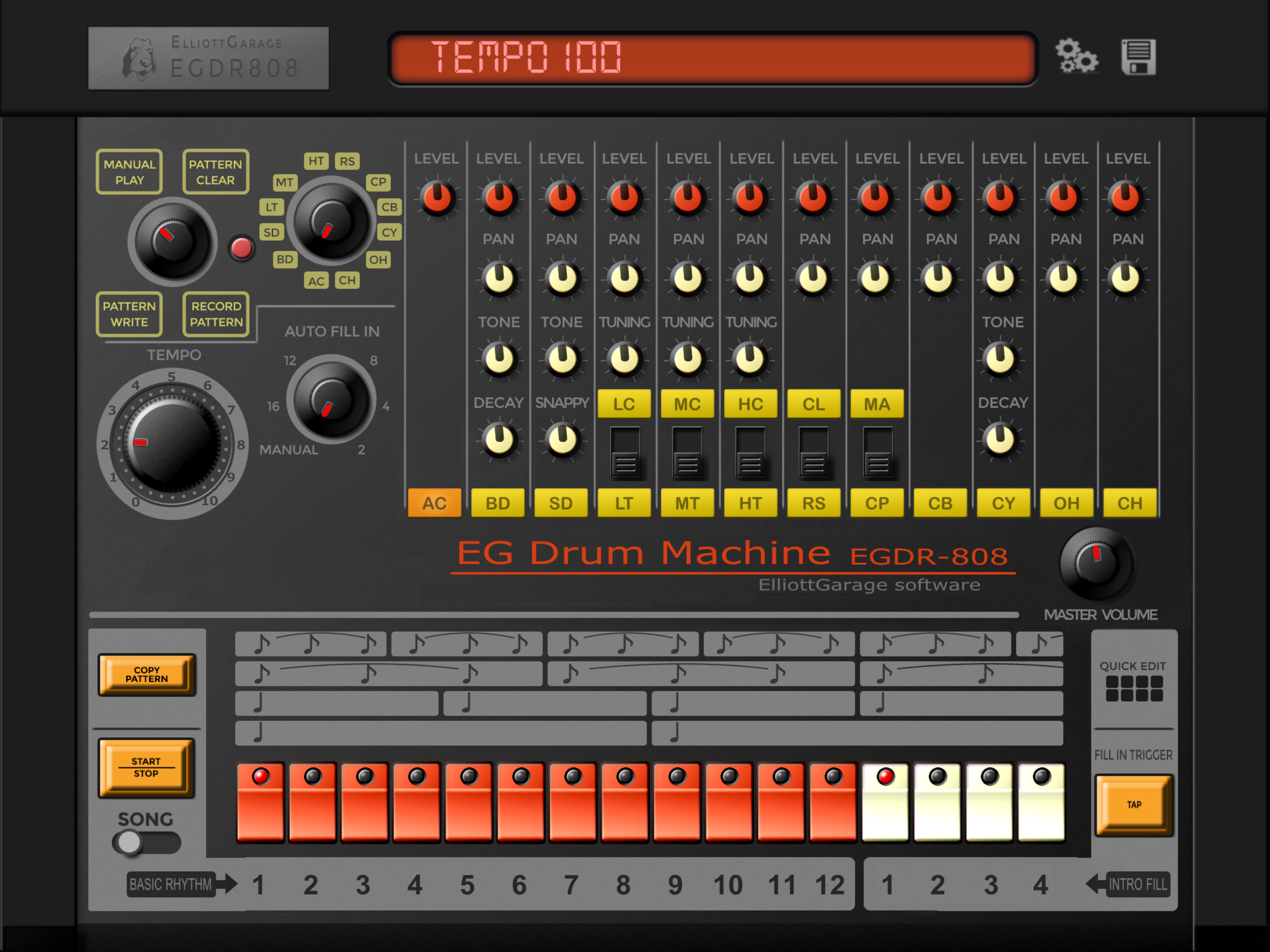This screenshot has height=952, width=1270.
Task: Toggle the SONG switch
Action: (x=146, y=842)
